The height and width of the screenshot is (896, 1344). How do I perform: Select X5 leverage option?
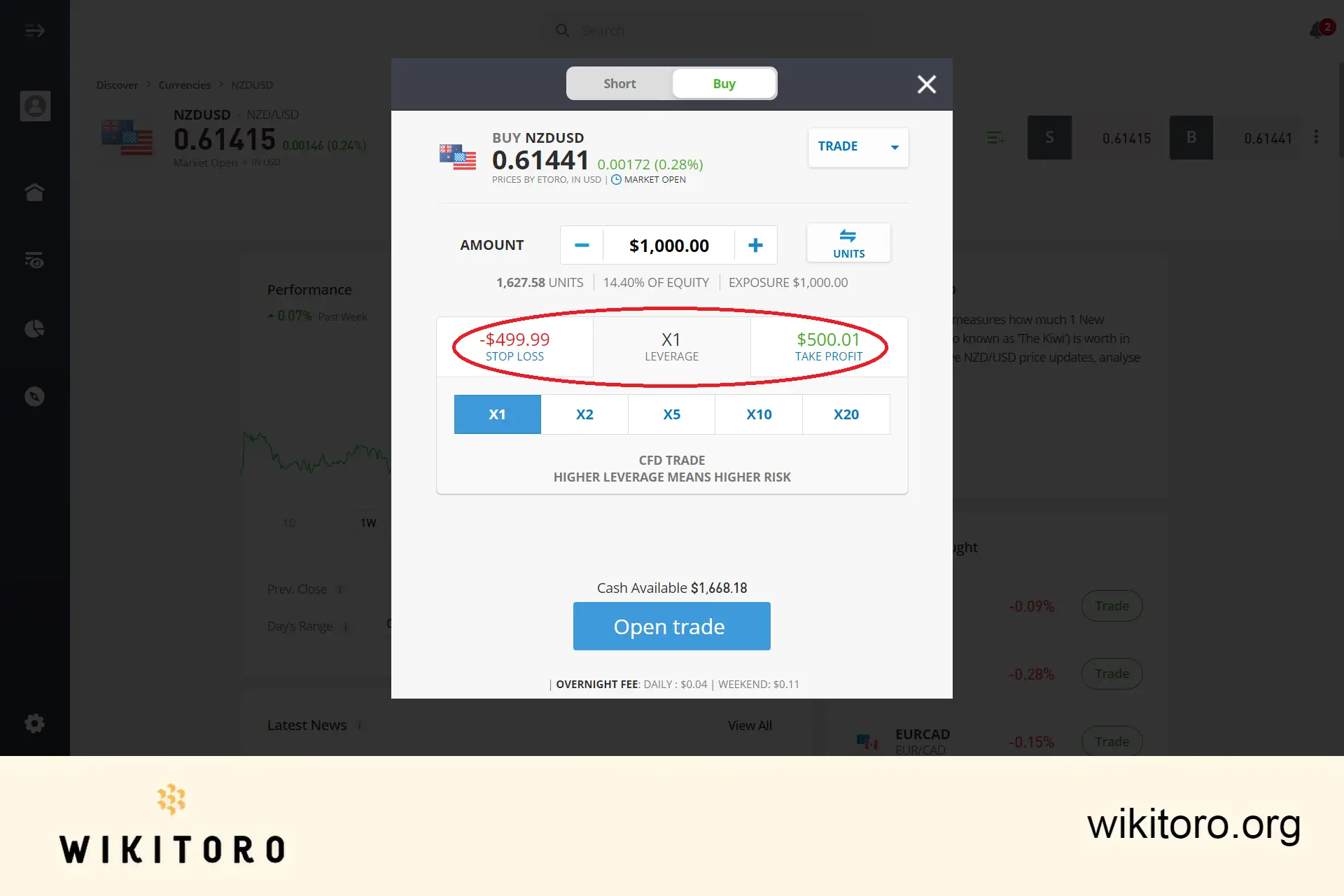click(x=671, y=413)
